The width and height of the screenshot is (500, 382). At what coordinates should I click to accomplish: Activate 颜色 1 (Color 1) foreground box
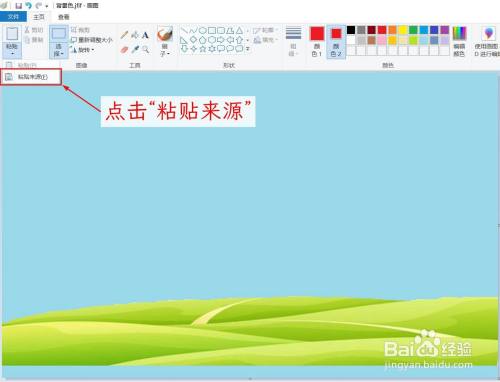[317, 42]
